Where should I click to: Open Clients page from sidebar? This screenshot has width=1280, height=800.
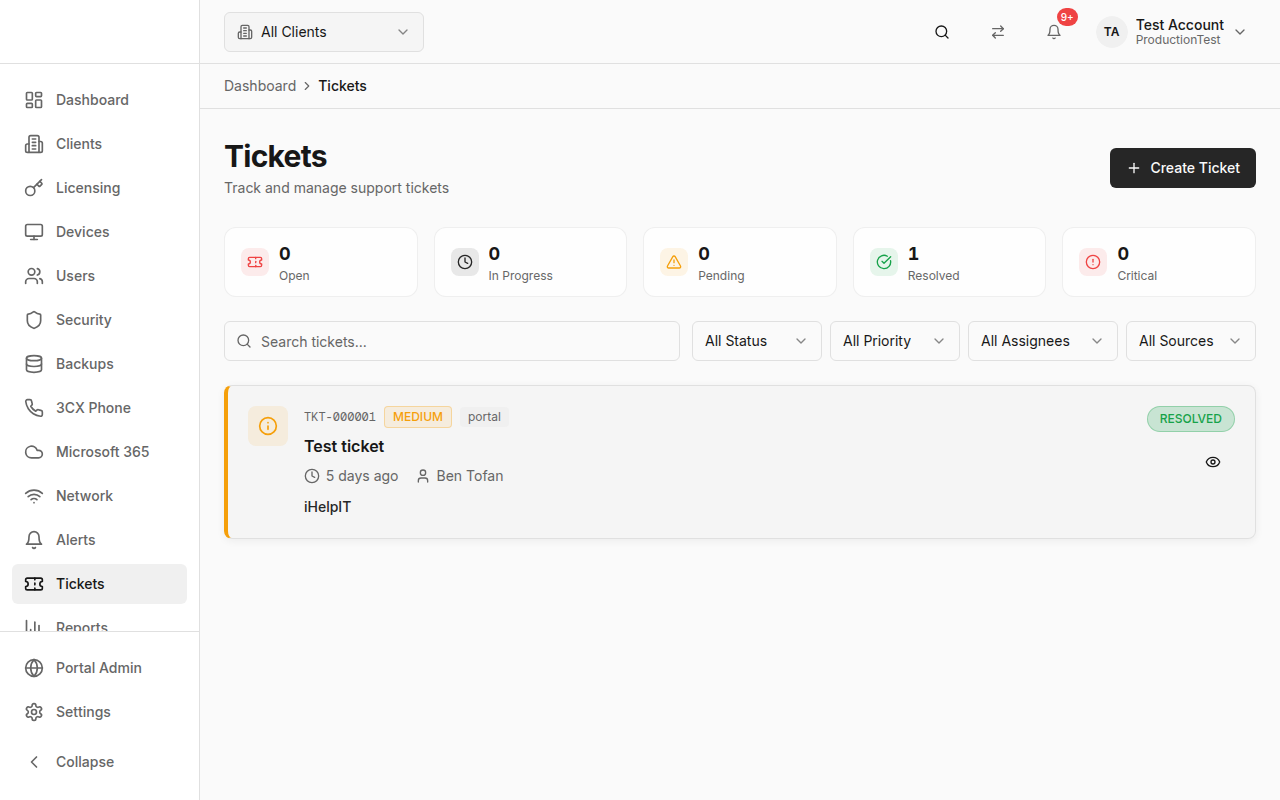click(99, 144)
